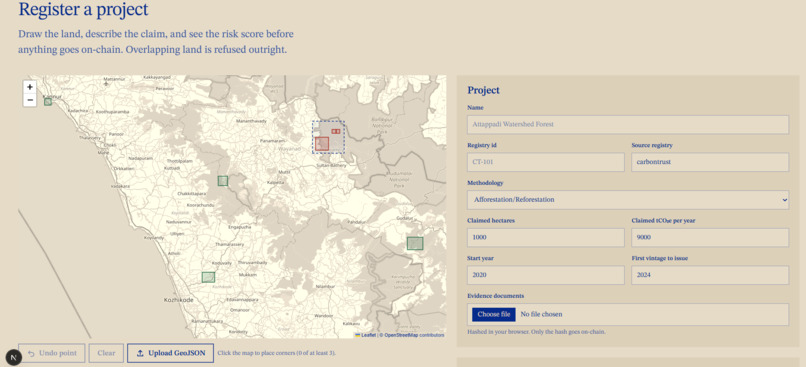Screen dimensions: 806x367
Task: Focus the Registry id field
Action: coord(546,162)
